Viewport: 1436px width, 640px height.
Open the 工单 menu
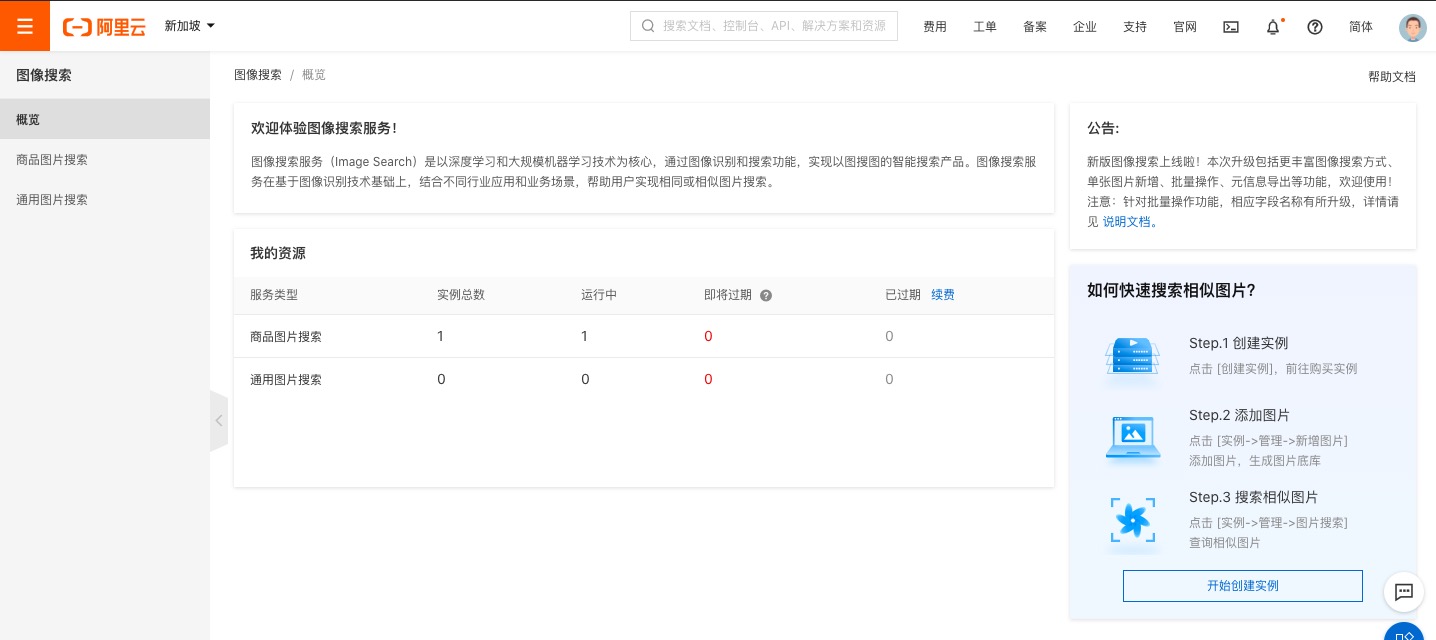[985, 27]
